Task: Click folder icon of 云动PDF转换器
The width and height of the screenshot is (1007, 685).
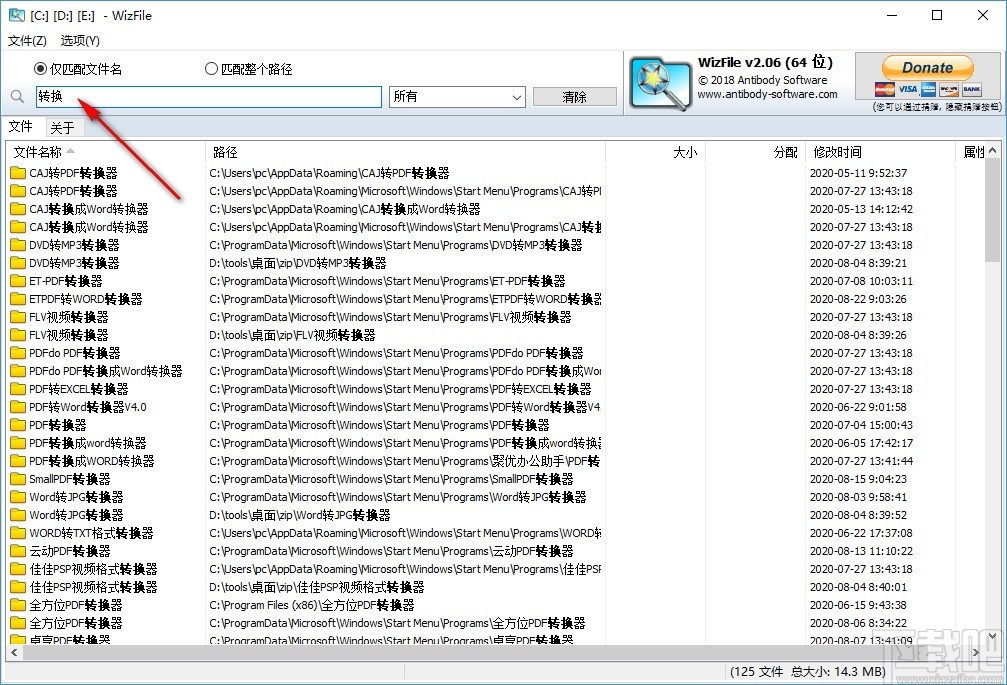Action: [18, 551]
